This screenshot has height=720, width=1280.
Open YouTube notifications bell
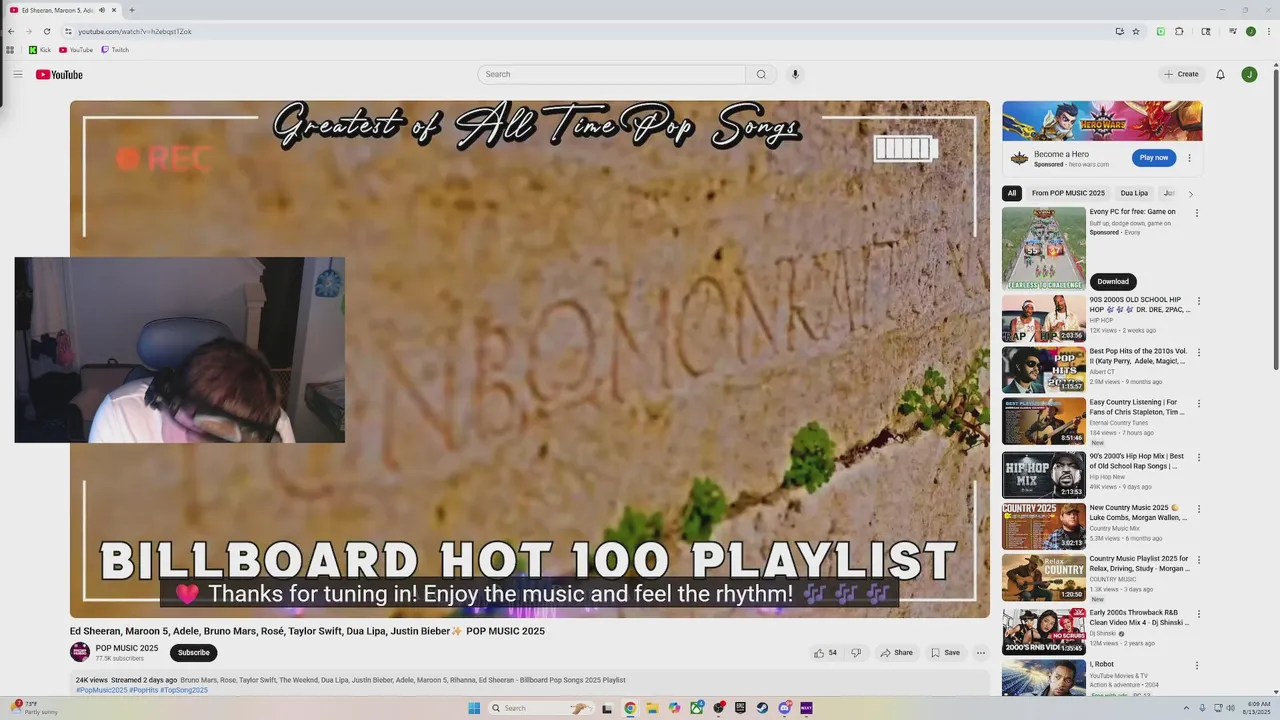click(x=1220, y=74)
